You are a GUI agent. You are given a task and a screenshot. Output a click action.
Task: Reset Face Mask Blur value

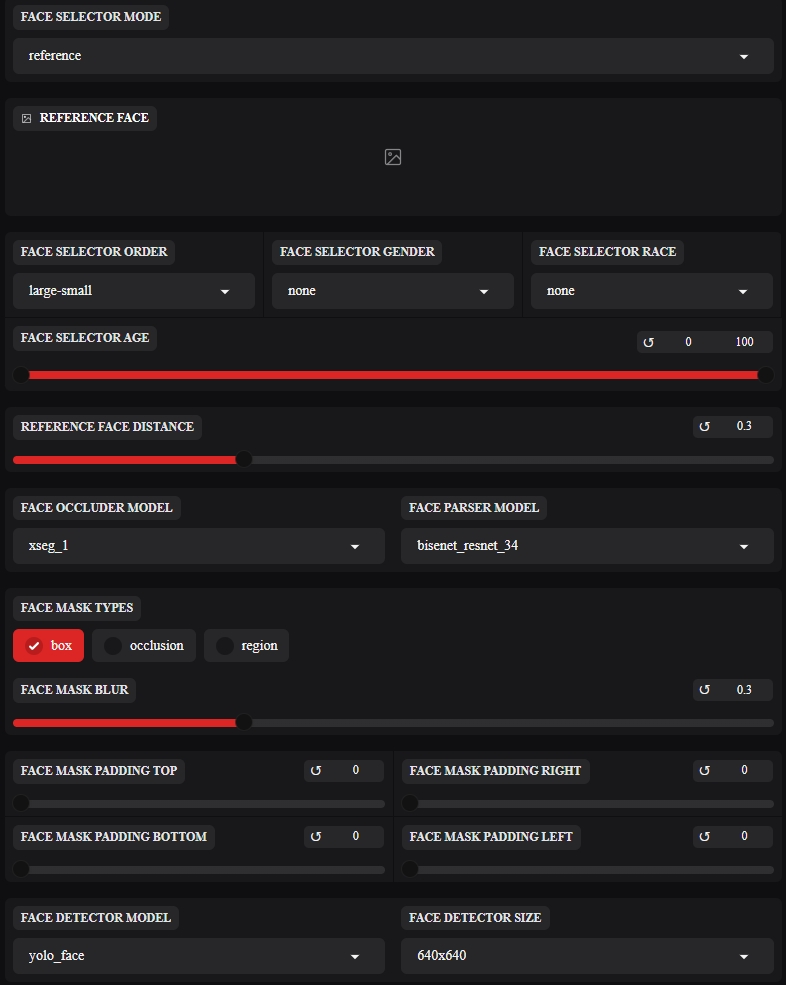[704, 690]
